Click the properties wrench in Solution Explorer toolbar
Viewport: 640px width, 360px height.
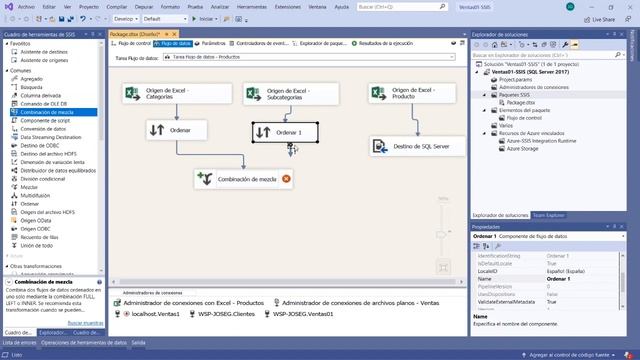pos(565,44)
